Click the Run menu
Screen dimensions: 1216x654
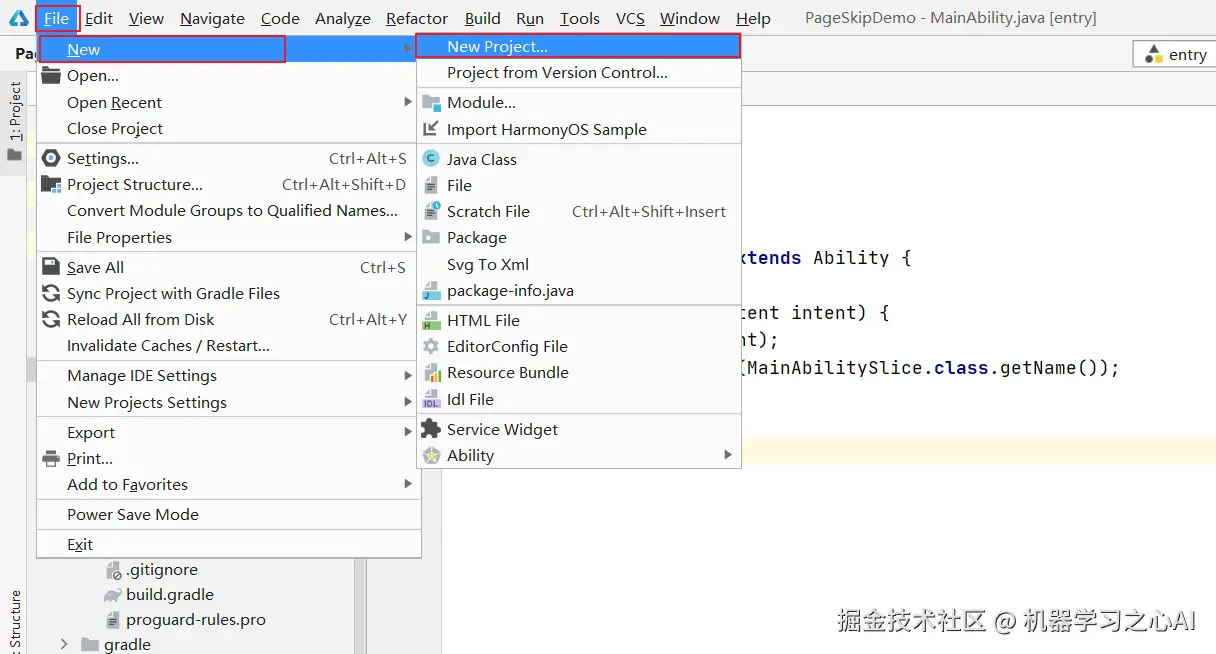pyautogui.click(x=530, y=18)
